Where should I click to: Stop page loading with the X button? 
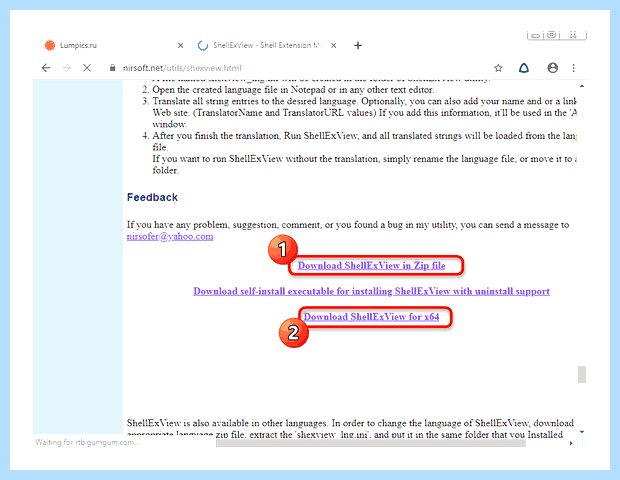(87, 68)
